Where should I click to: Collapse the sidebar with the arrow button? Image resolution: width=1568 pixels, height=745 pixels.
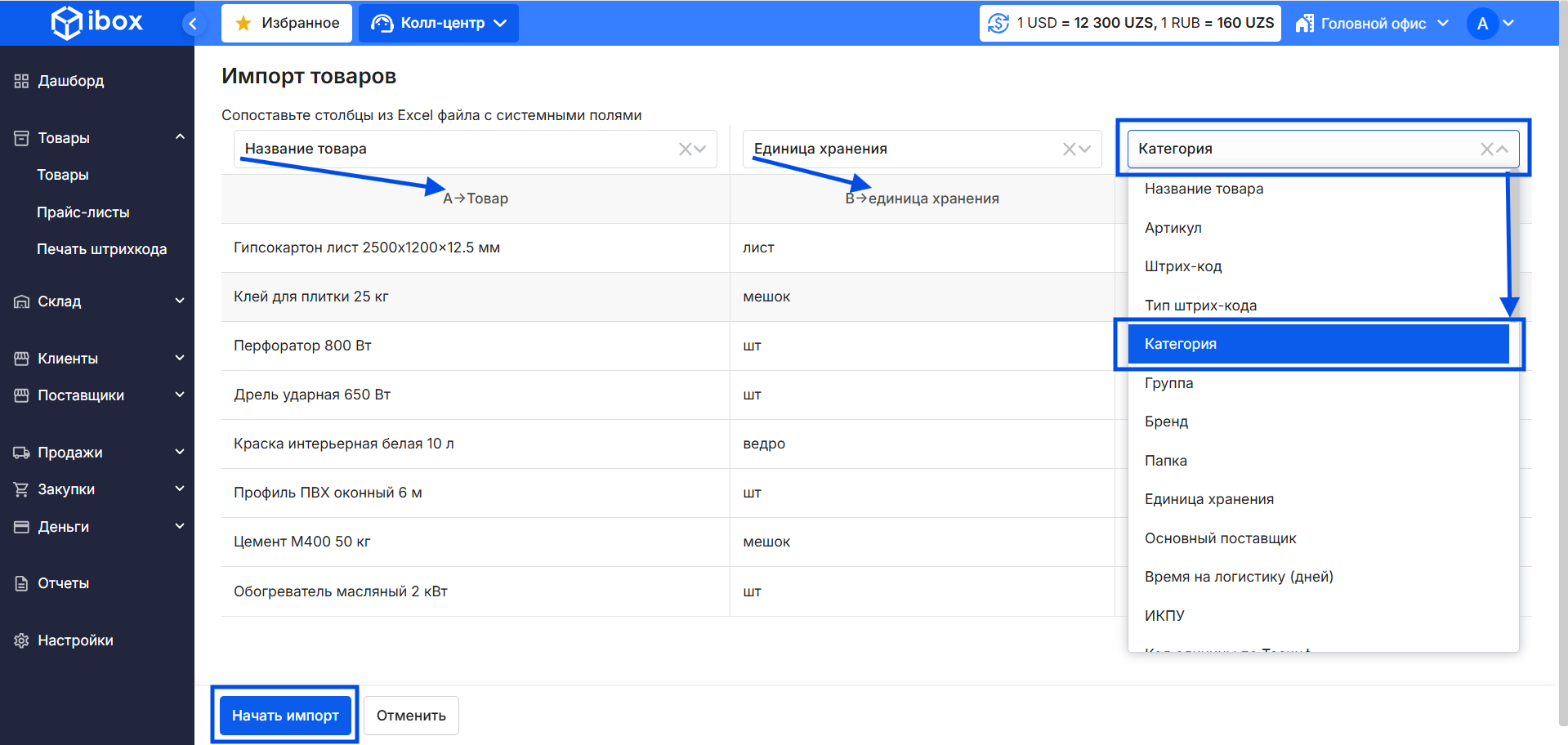[x=193, y=24]
